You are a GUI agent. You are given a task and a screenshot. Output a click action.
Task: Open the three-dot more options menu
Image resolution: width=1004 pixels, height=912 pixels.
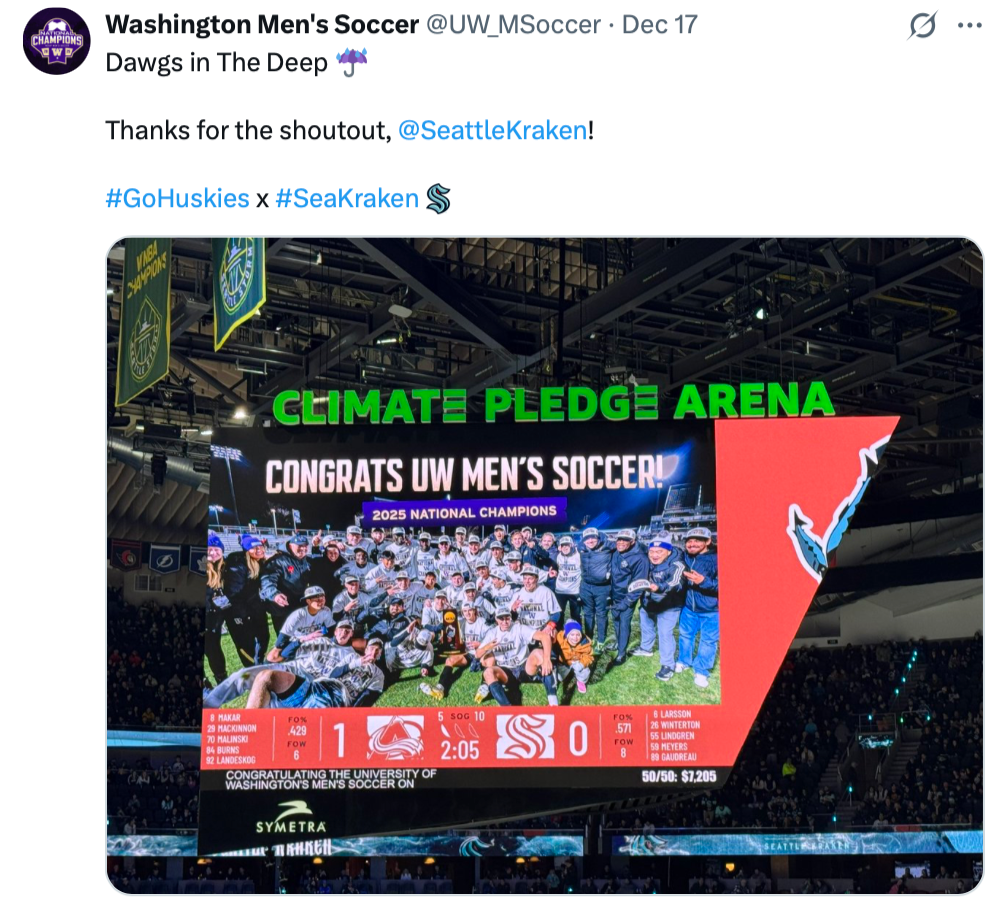(x=969, y=26)
